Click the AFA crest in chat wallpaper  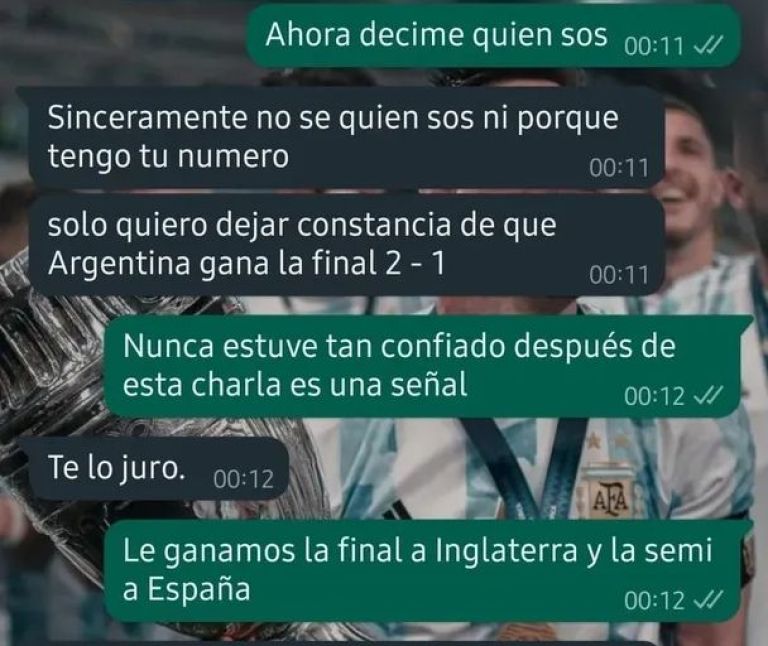pyautogui.click(x=610, y=501)
